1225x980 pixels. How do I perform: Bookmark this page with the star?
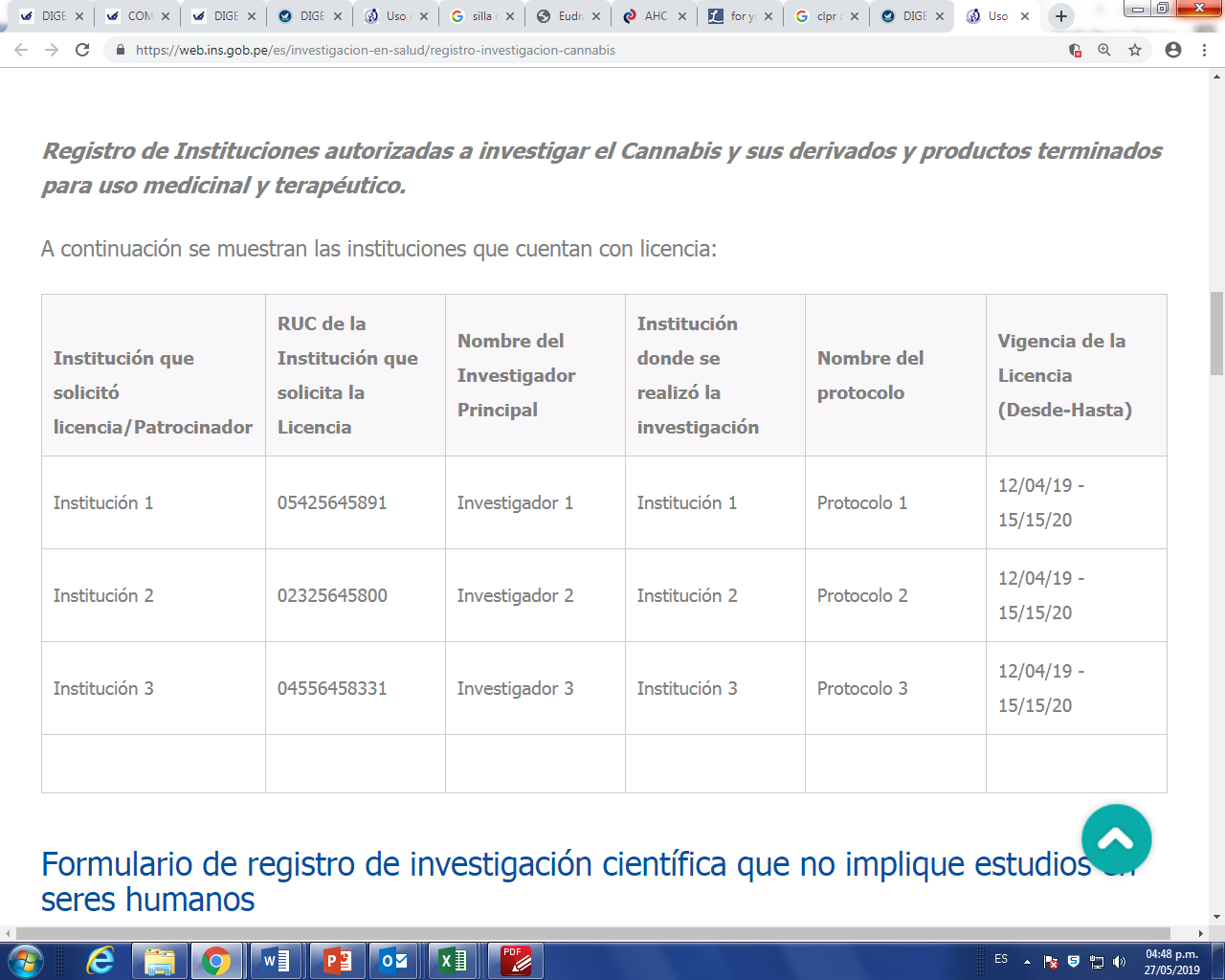click(1135, 50)
